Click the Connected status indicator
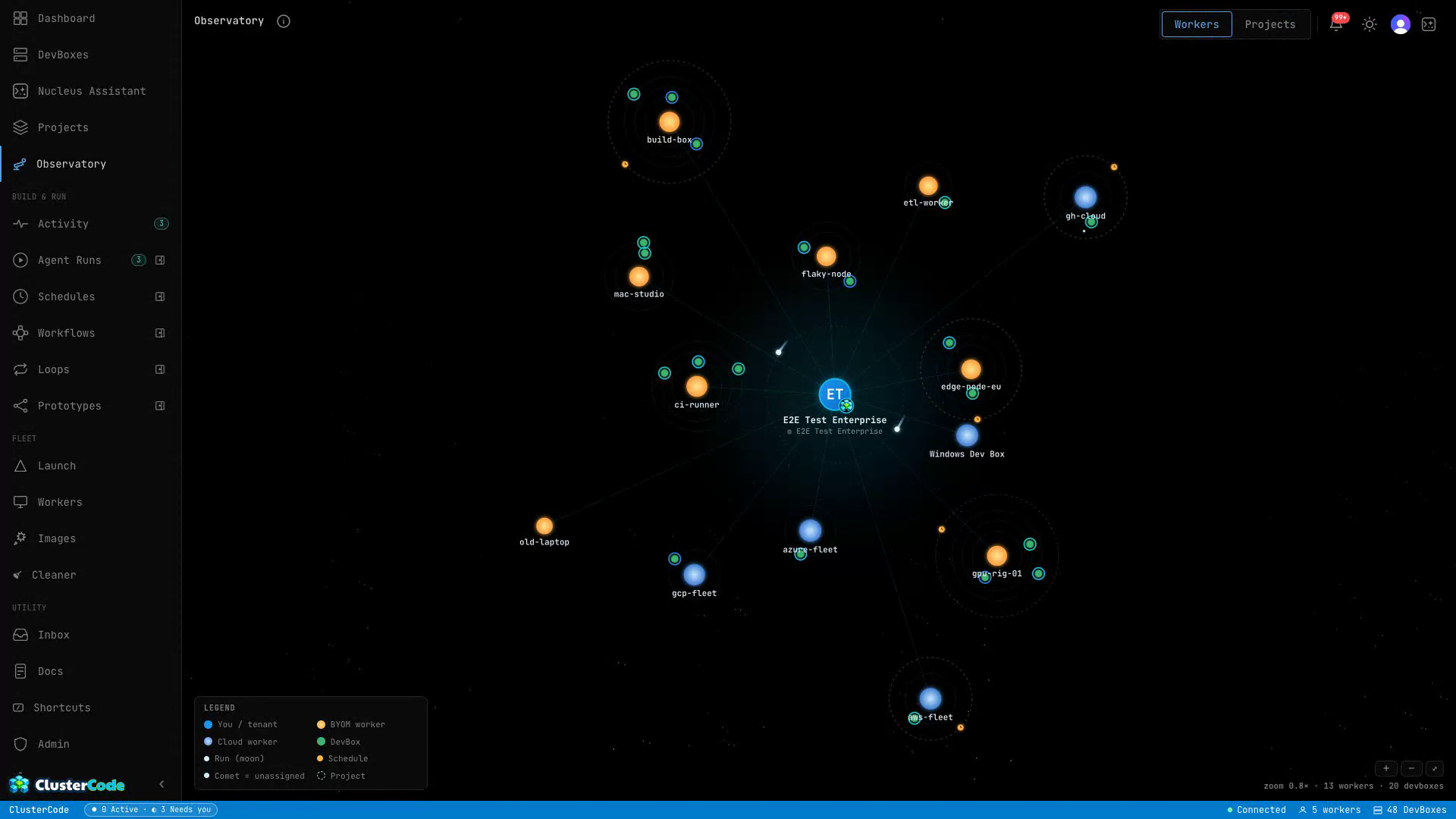 pyautogui.click(x=1257, y=810)
